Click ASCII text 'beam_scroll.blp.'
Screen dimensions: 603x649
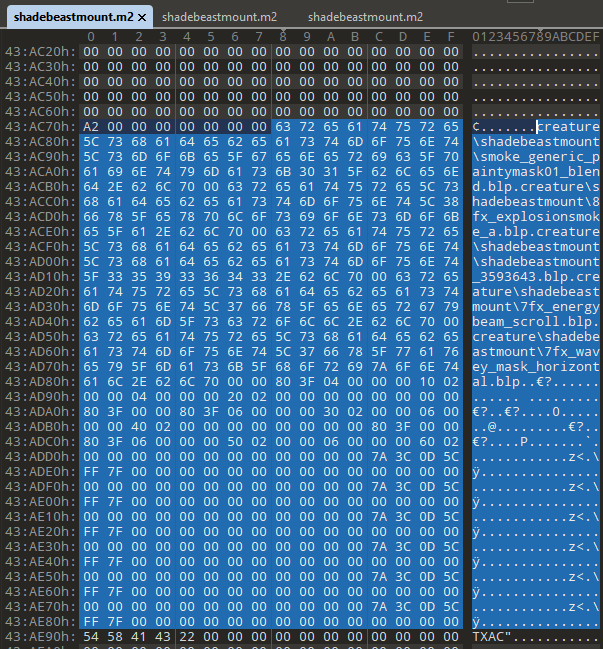(x=536, y=322)
